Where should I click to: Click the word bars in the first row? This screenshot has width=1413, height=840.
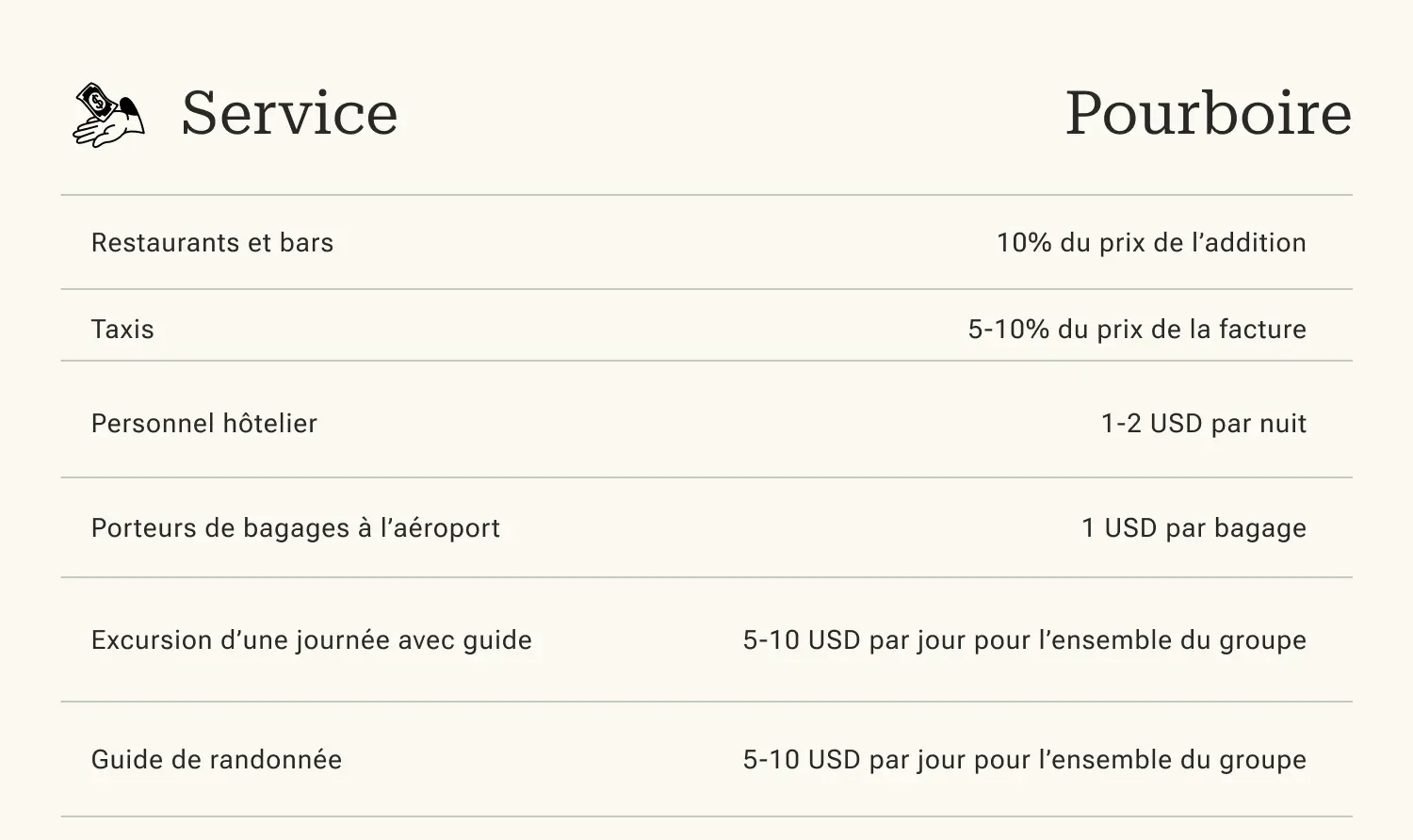(306, 243)
